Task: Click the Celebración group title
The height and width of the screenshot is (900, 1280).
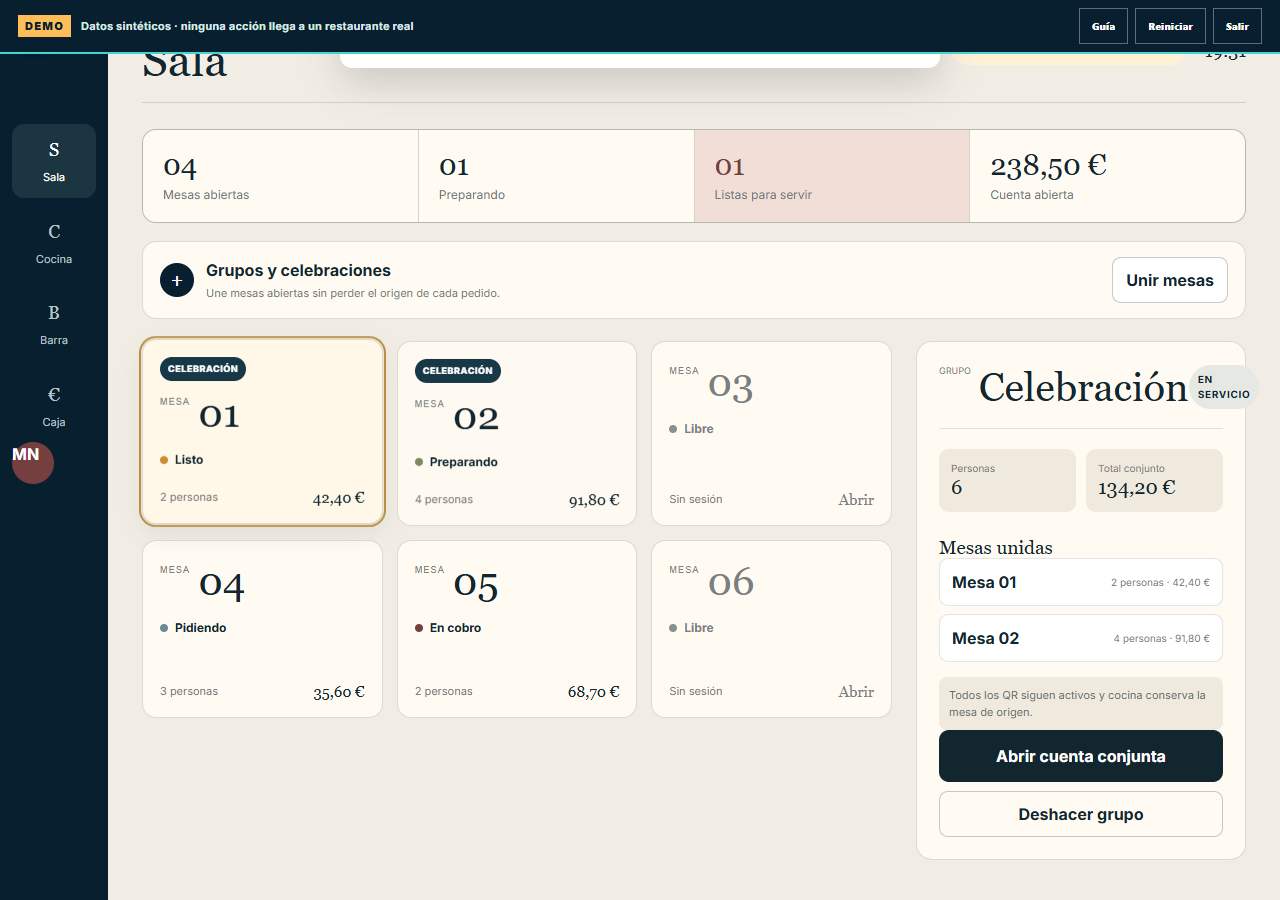Action: [x=1083, y=387]
